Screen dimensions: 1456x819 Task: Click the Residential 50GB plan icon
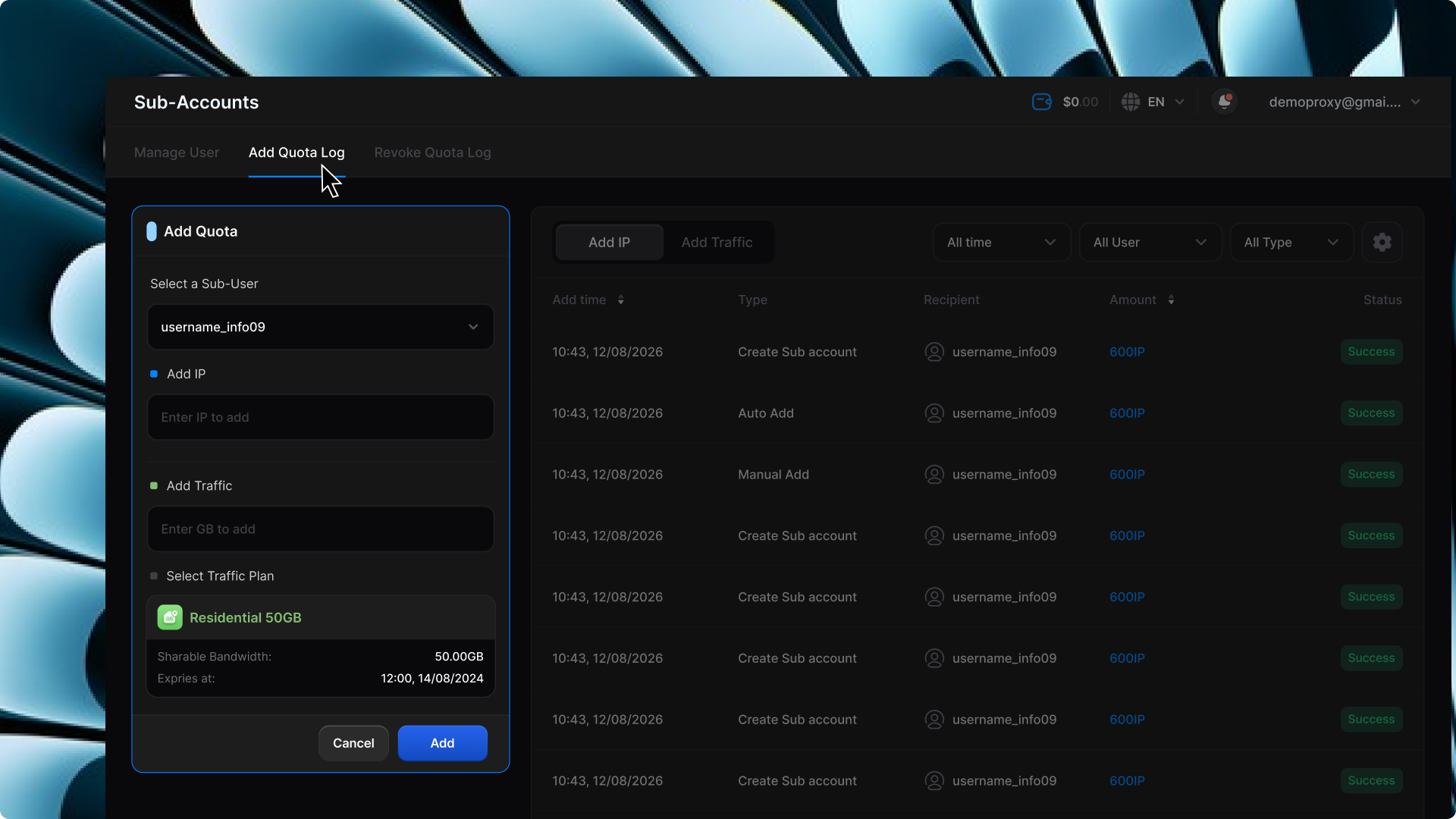click(170, 617)
